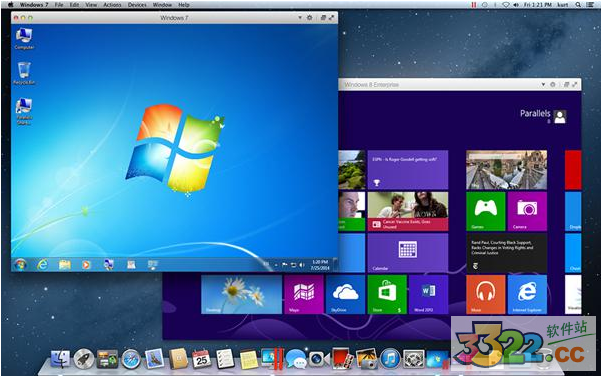
Task: Open the Windows 7 Start orb
Action: [x=20, y=264]
